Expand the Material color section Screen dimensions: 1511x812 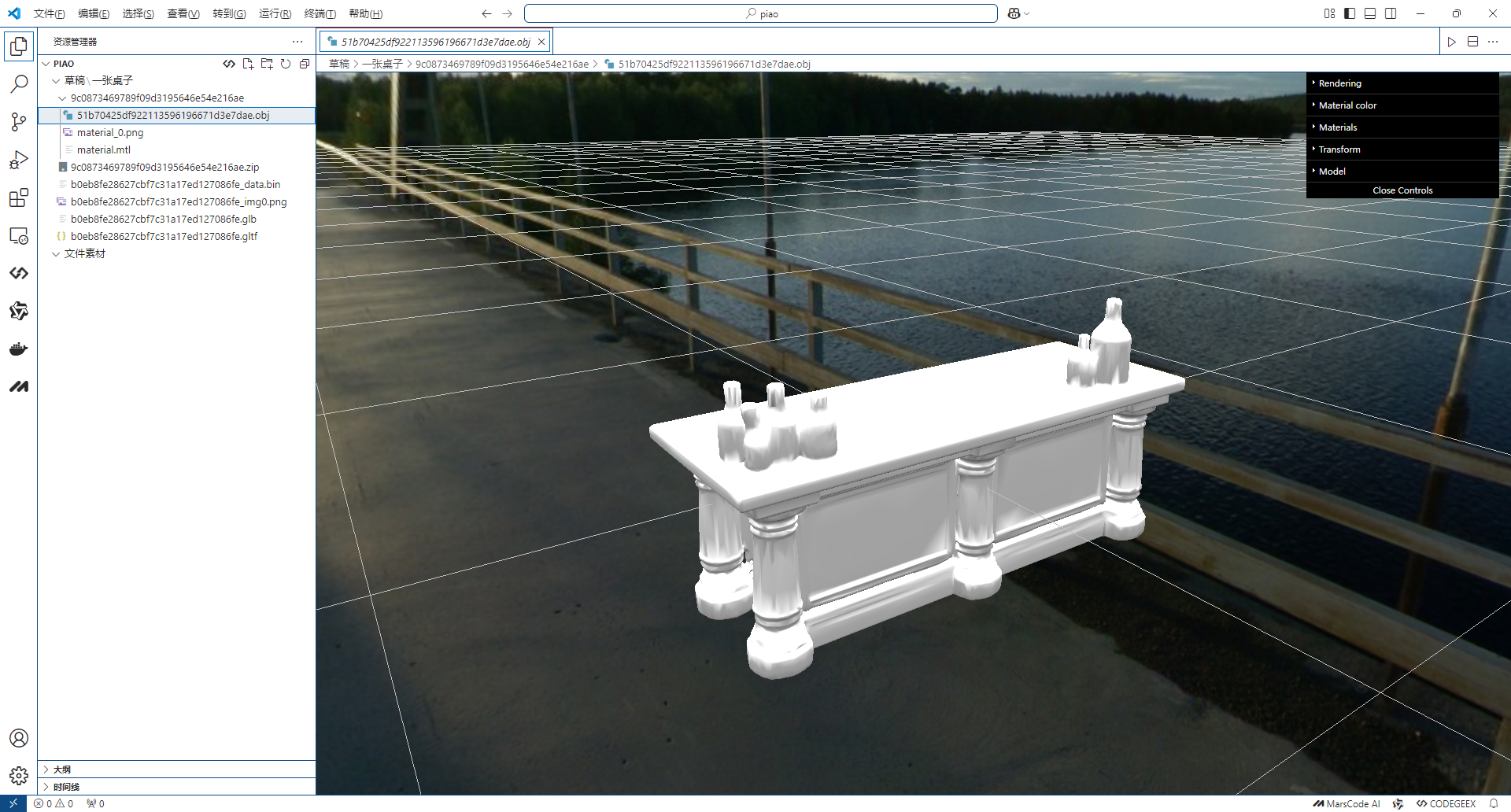[1347, 105]
